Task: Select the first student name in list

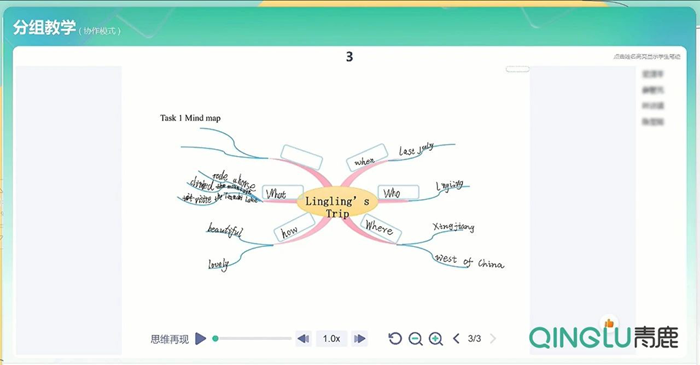Action: (653, 74)
